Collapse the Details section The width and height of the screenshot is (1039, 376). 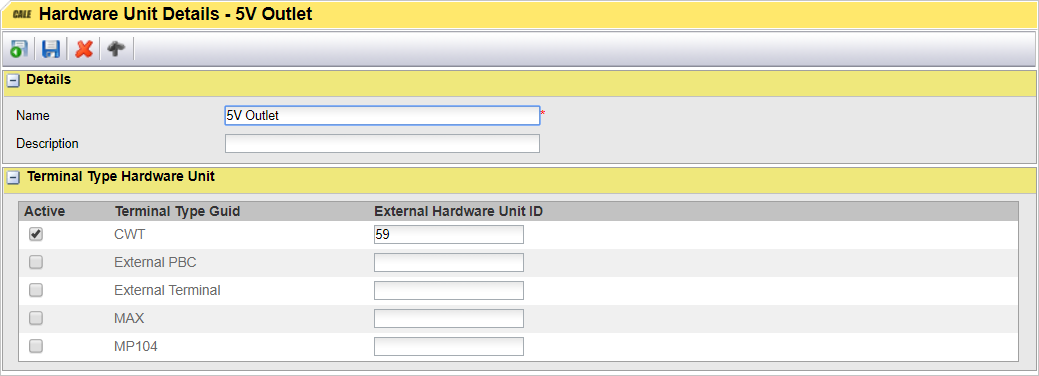13,80
